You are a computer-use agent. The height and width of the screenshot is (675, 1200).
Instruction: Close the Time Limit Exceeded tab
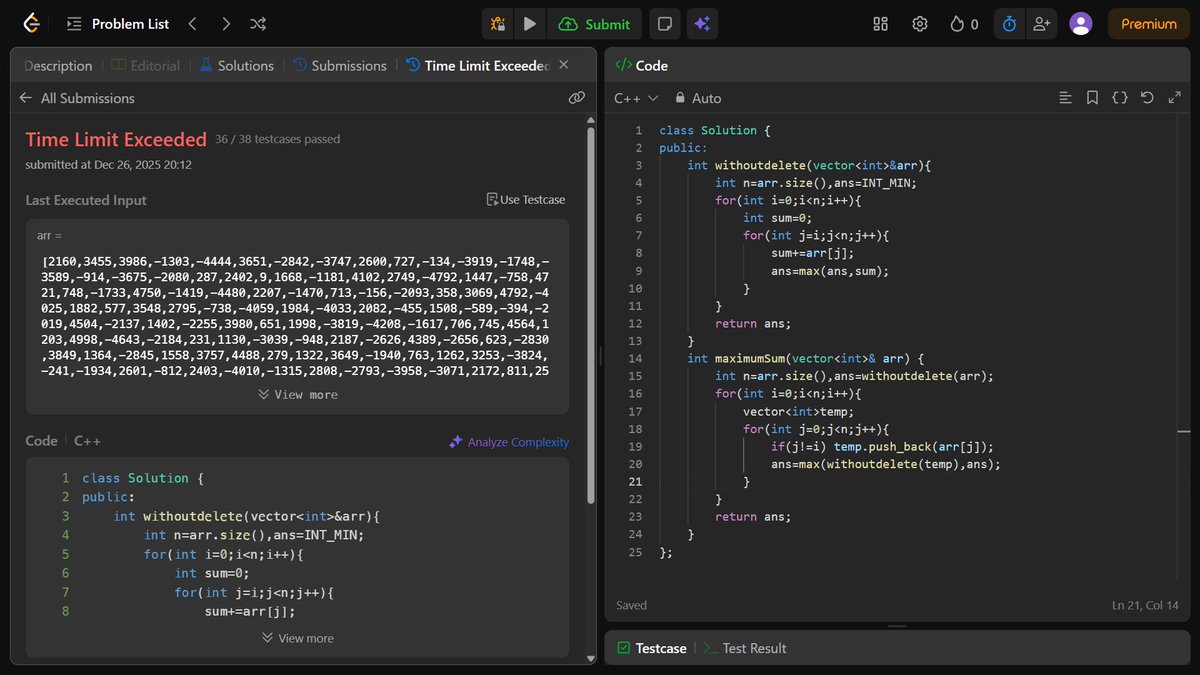pos(563,65)
